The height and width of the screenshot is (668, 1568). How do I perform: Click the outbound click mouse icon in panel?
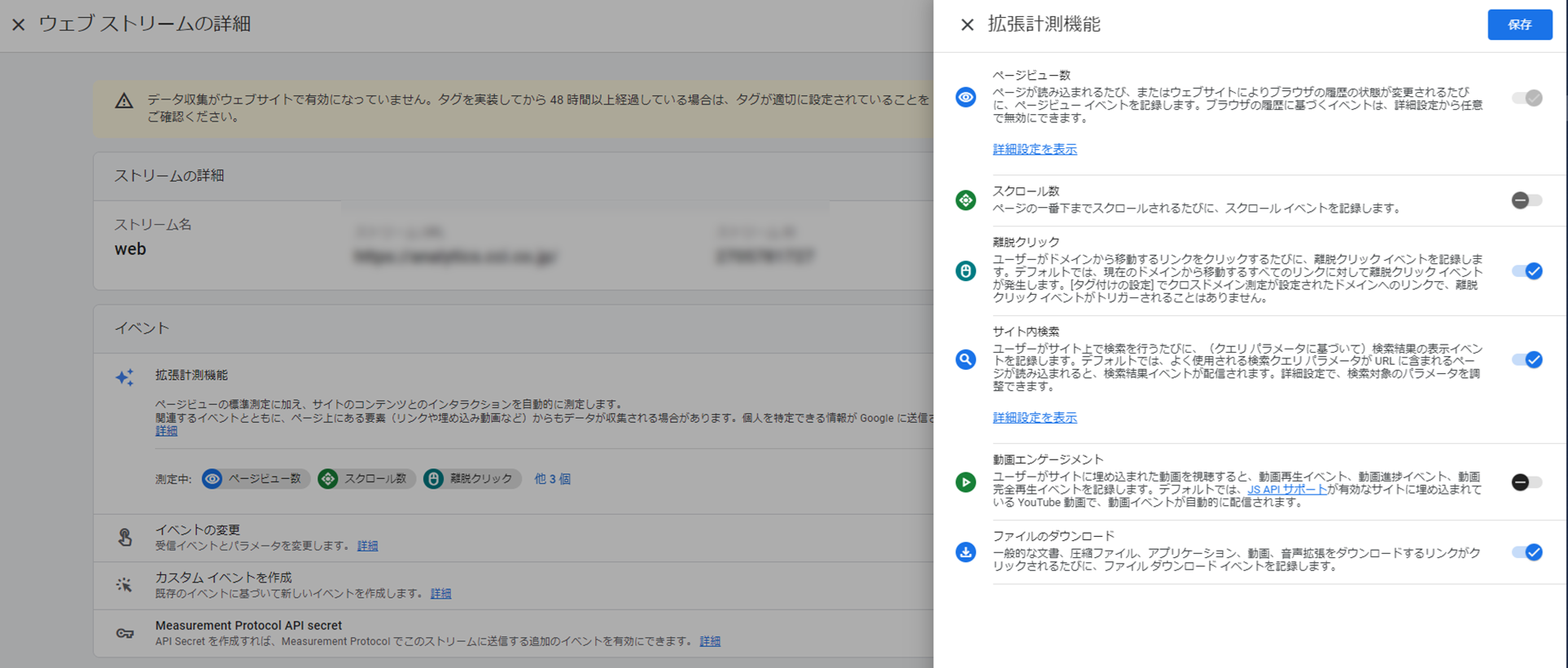pos(966,271)
